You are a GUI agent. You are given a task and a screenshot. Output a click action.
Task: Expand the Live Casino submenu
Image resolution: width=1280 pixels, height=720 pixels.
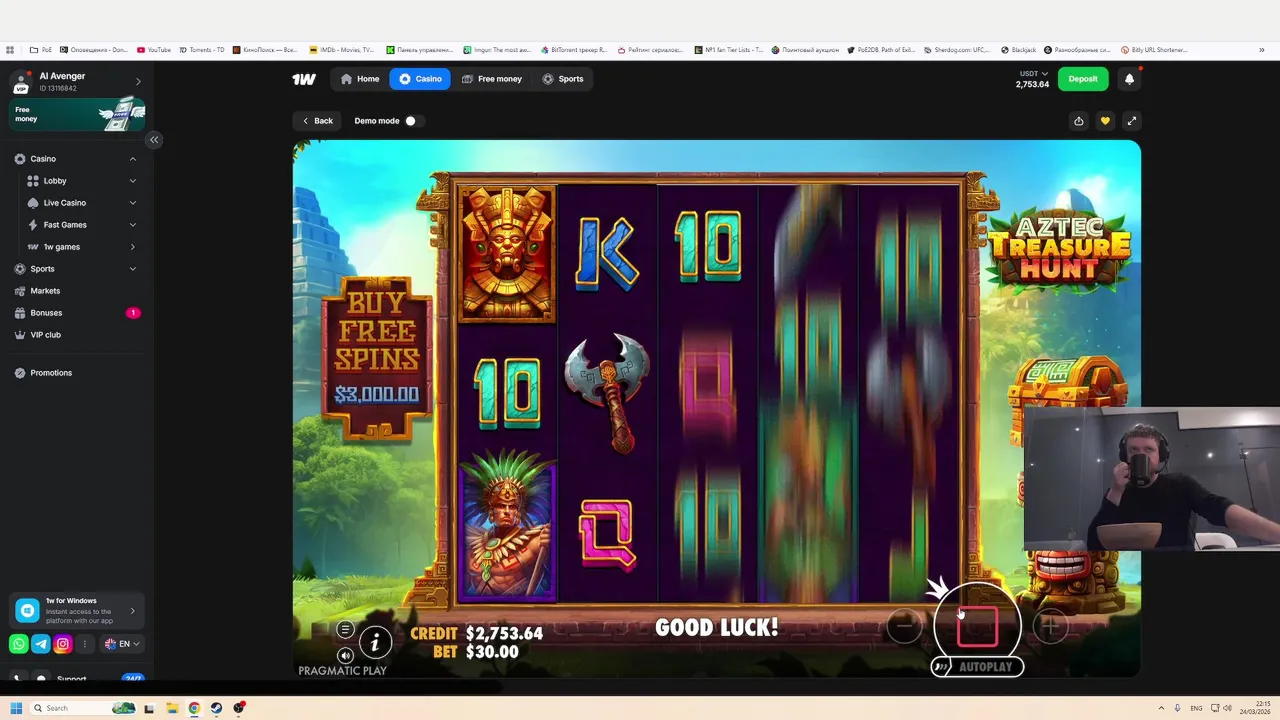pos(132,203)
